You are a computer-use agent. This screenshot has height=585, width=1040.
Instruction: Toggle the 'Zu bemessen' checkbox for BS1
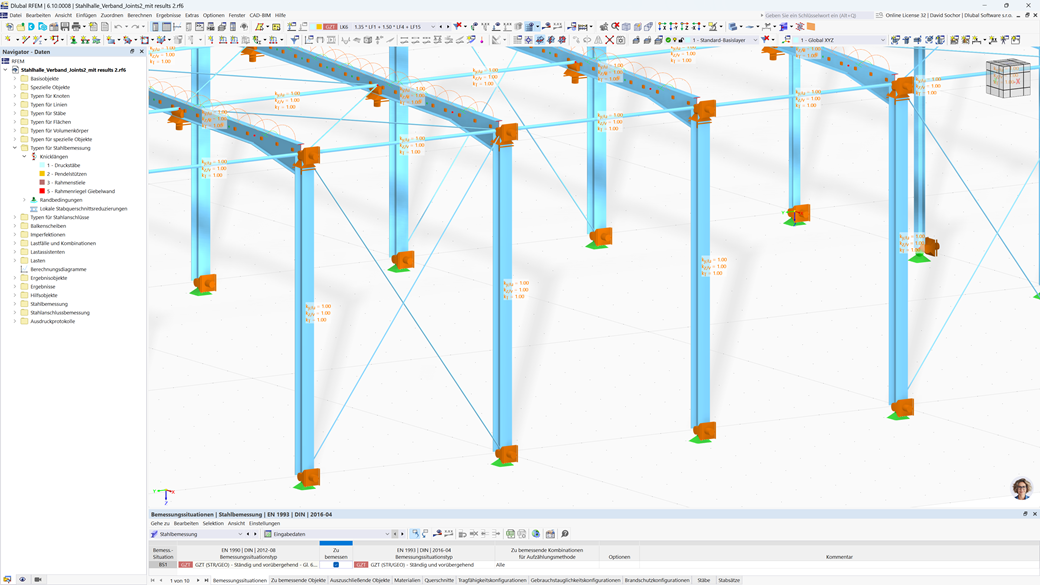336,564
